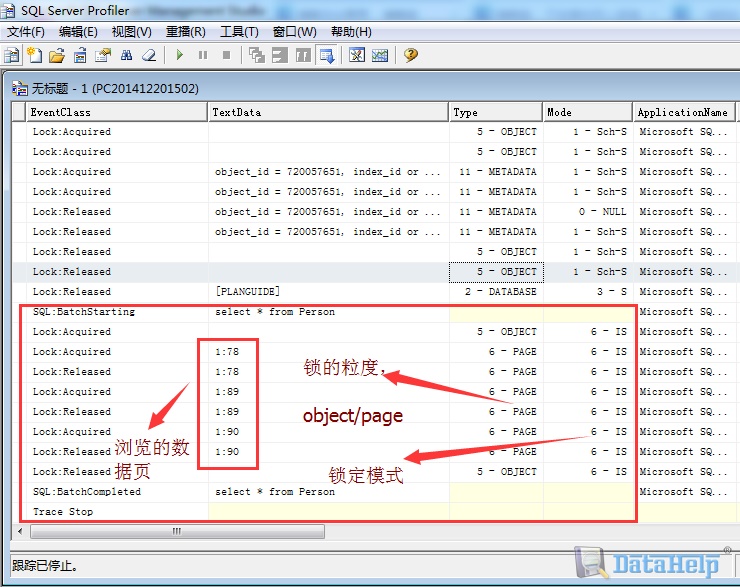Click the SQL Server Profiler title bar app icon
740x587 pixels.
tap(8, 10)
